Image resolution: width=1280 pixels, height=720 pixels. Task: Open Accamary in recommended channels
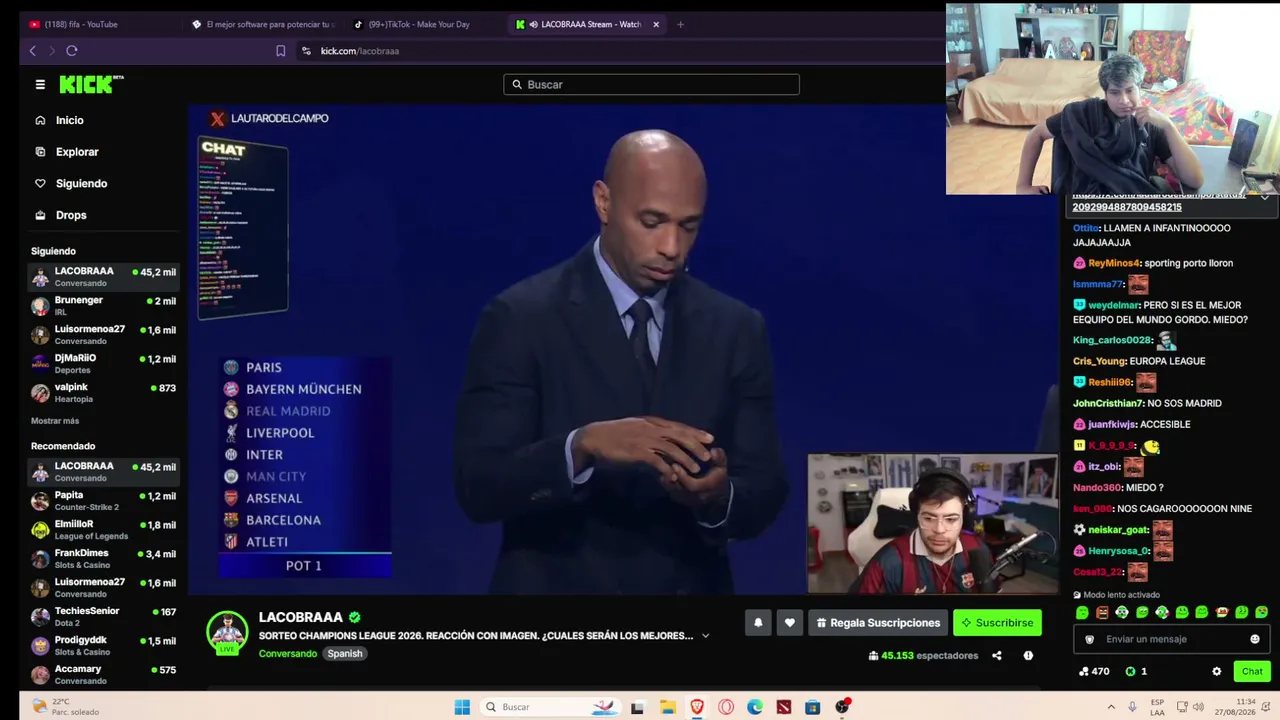coord(104,675)
